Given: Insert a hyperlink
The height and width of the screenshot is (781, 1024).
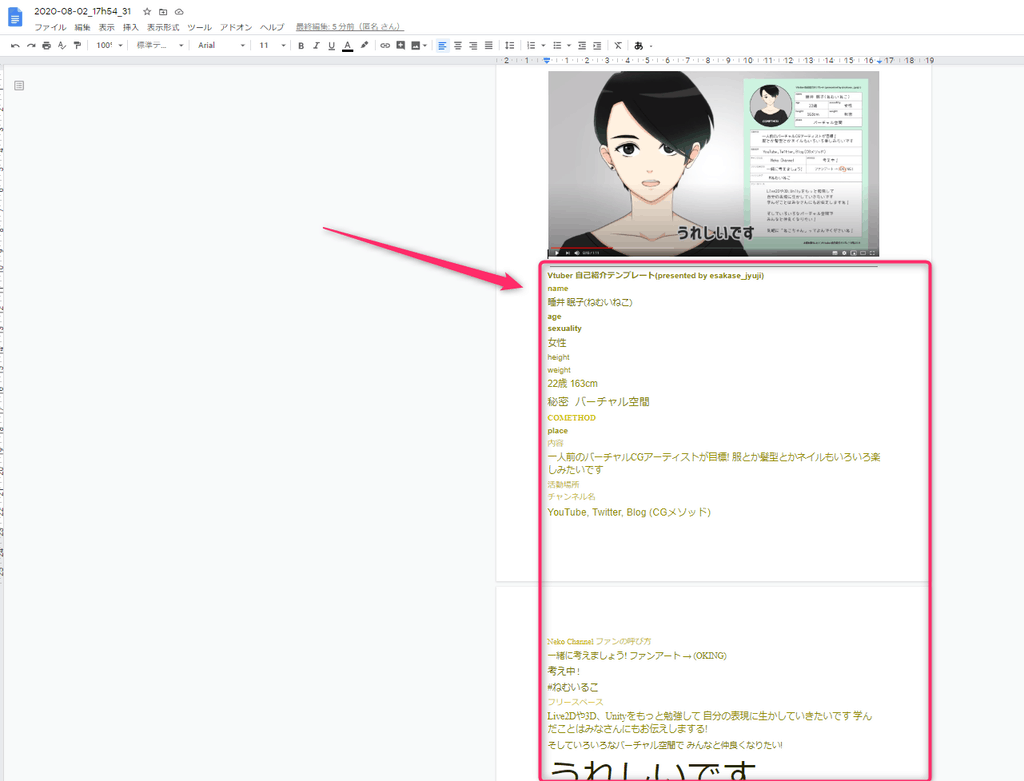Looking at the screenshot, I should pos(385,46).
